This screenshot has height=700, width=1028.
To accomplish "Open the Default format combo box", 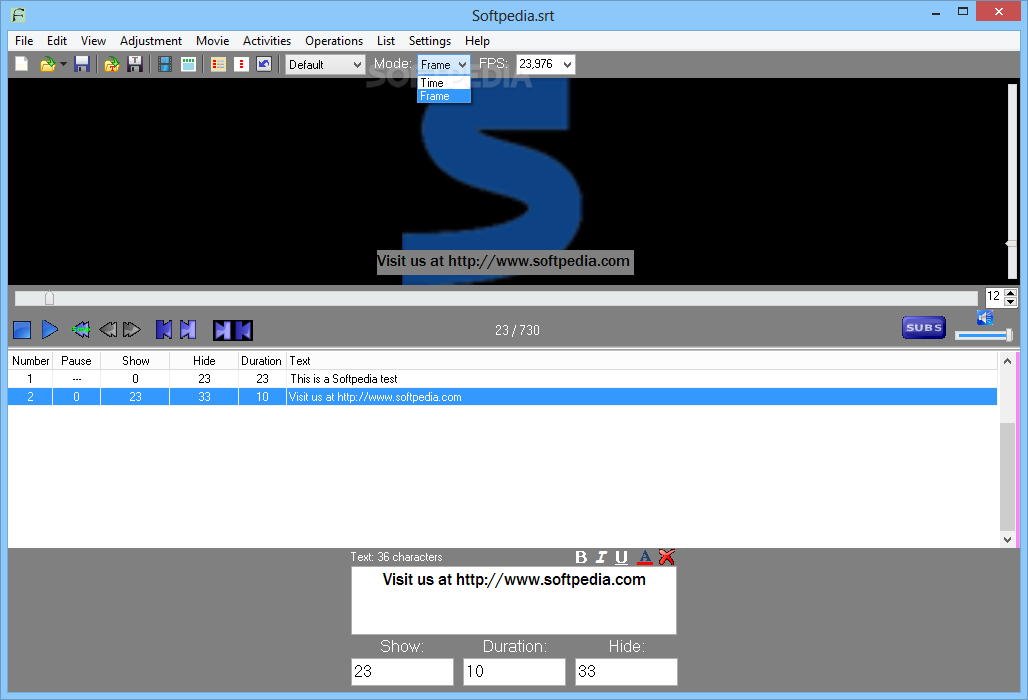I will 325,64.
